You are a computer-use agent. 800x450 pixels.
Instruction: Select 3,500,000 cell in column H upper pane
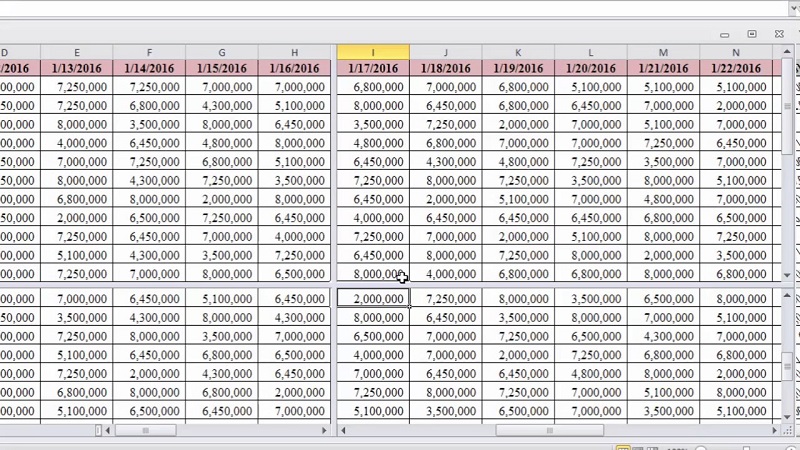pyautogui.click(x=294, y=180)
